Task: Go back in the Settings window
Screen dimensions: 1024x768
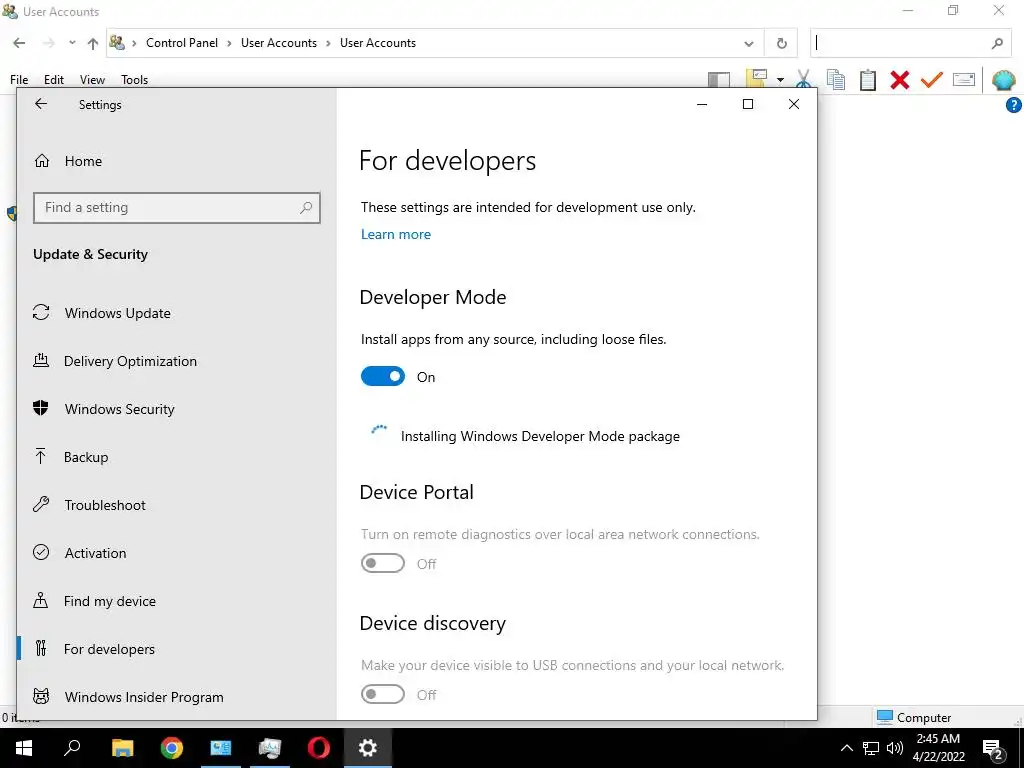Action: coord(41,104)
